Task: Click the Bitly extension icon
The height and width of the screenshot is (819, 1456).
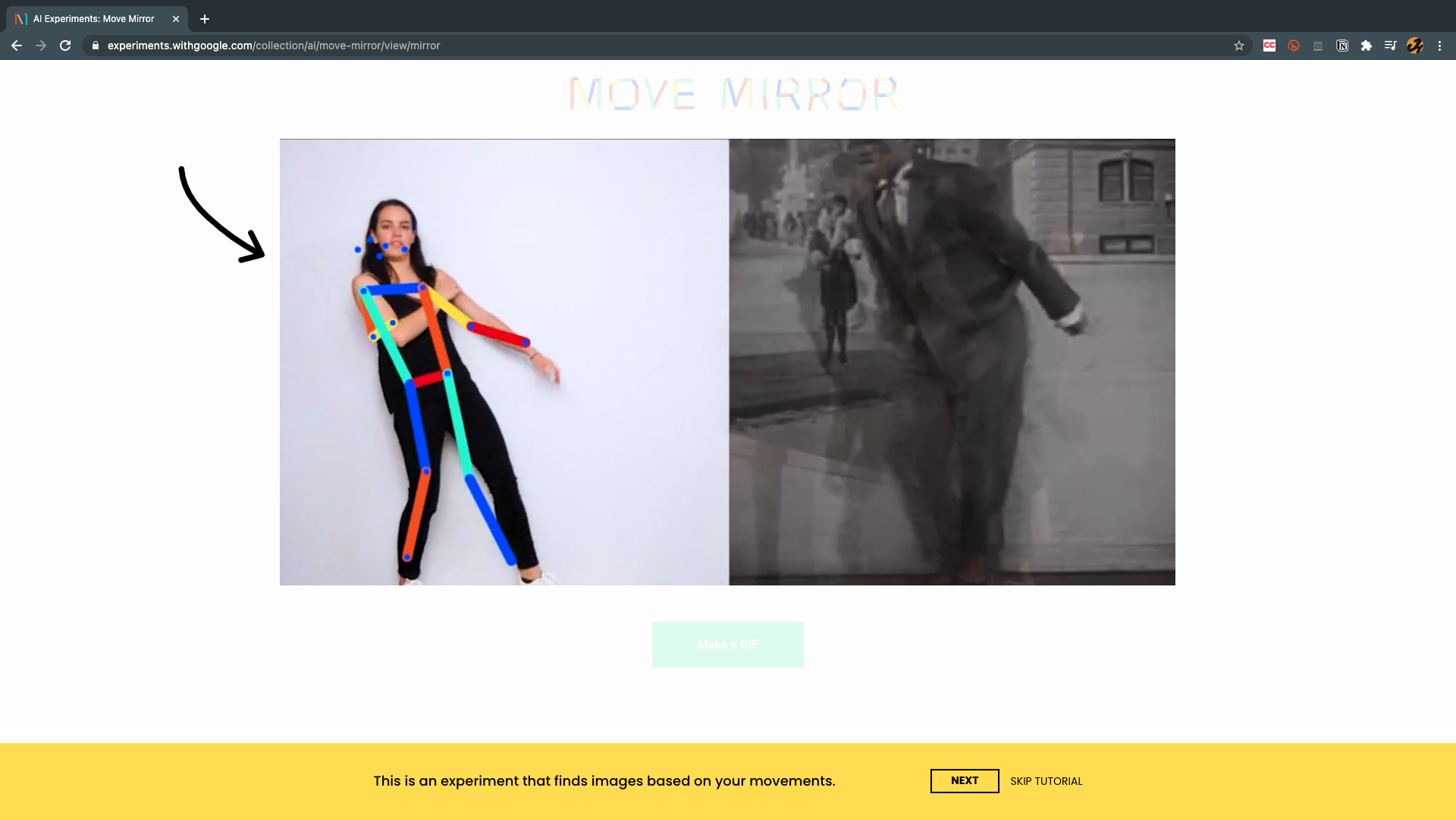Action: click(x=1294, y=45)
